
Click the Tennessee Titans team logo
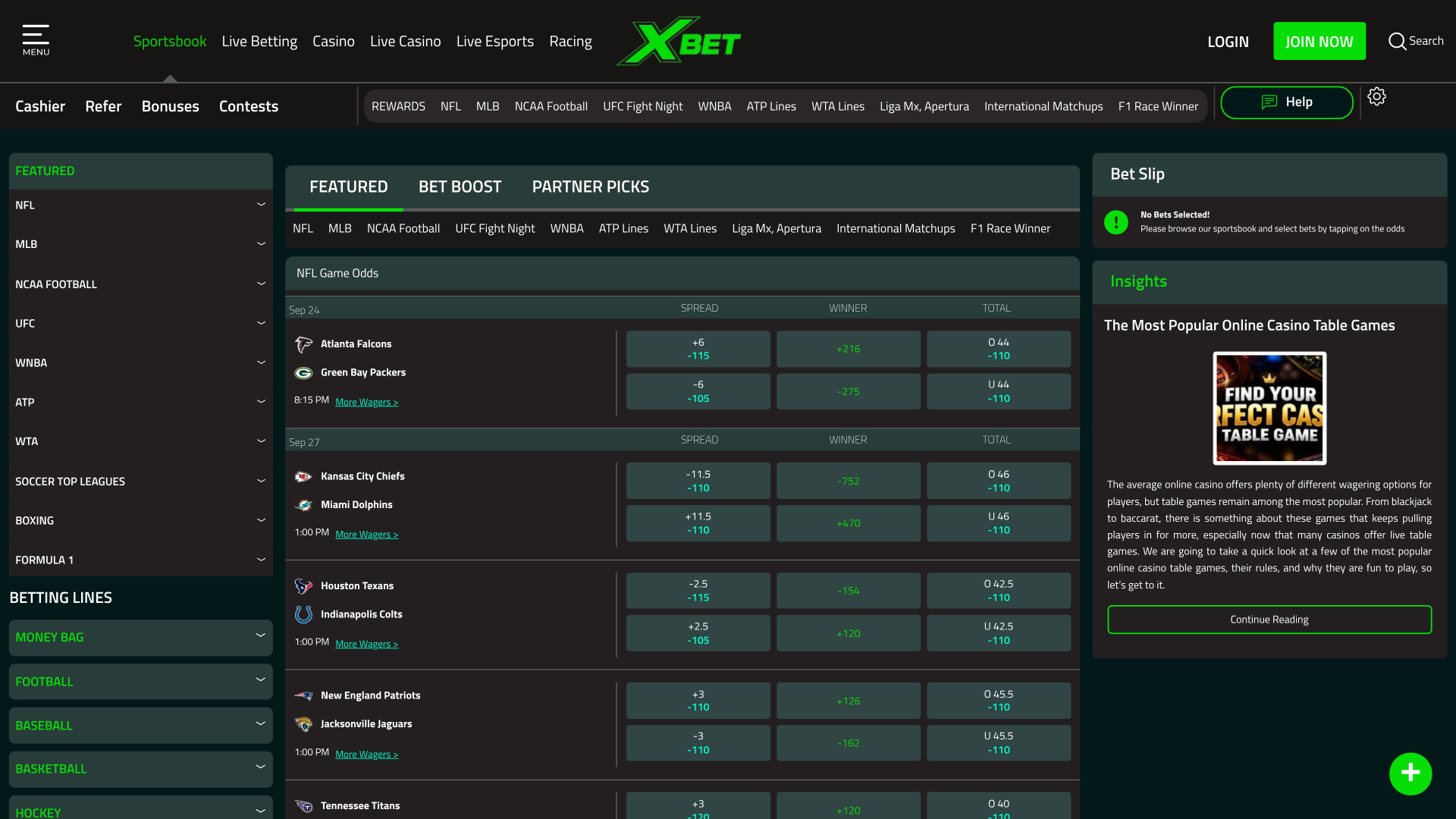pyautogui.click(x=303, y=805)
